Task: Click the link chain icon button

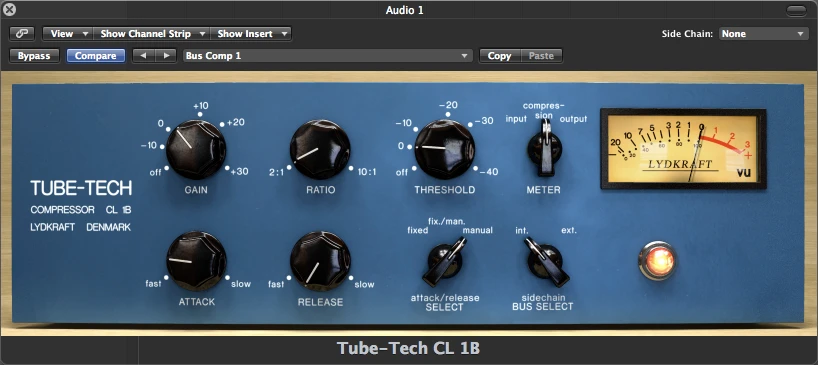Action: 21,34
